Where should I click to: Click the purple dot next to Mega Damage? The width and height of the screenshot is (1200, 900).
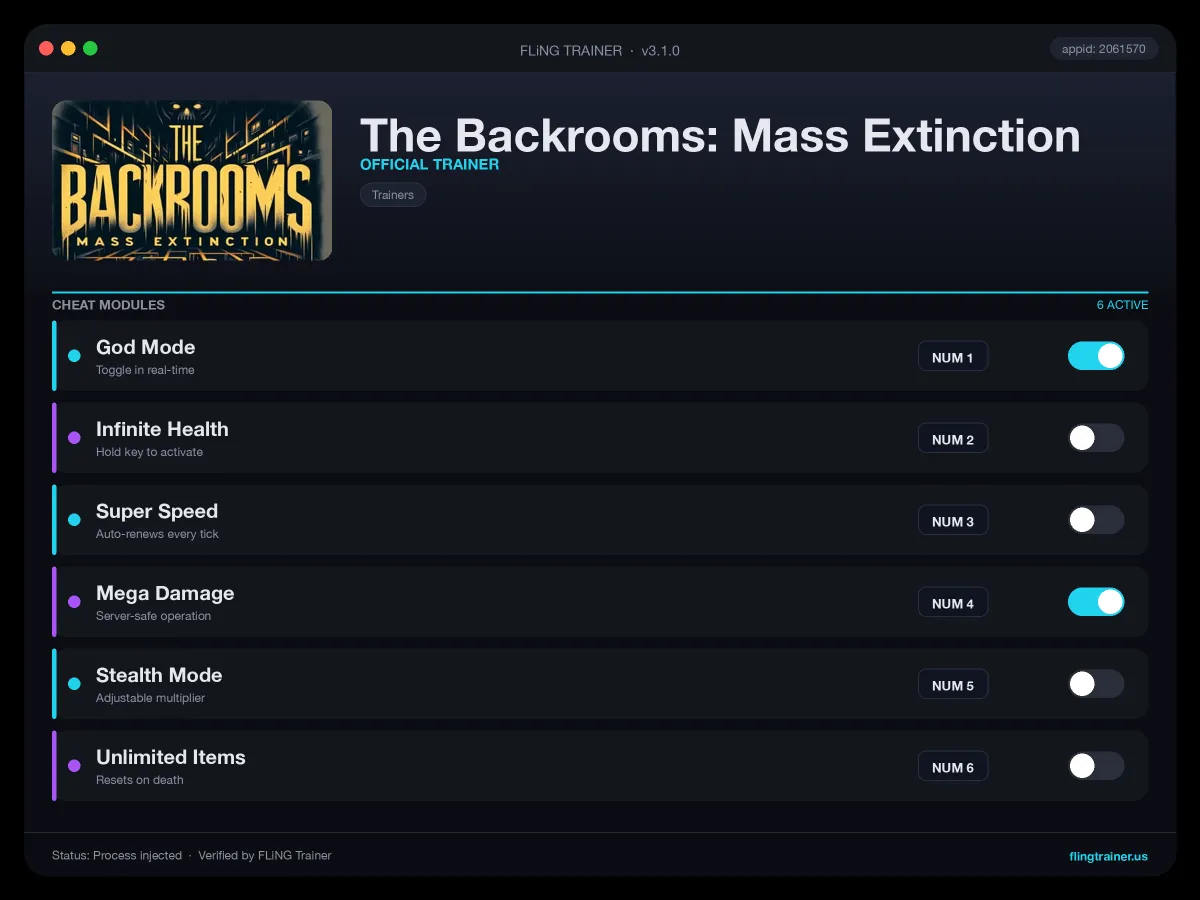coord(74,602)
